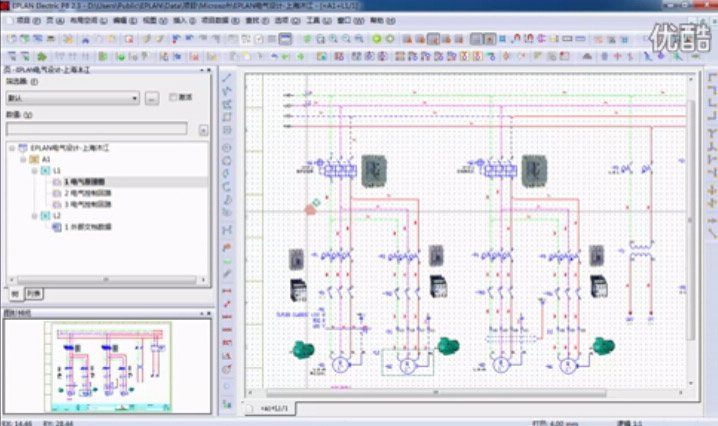Click the green puzzle-piece icon

coord(42,56)
